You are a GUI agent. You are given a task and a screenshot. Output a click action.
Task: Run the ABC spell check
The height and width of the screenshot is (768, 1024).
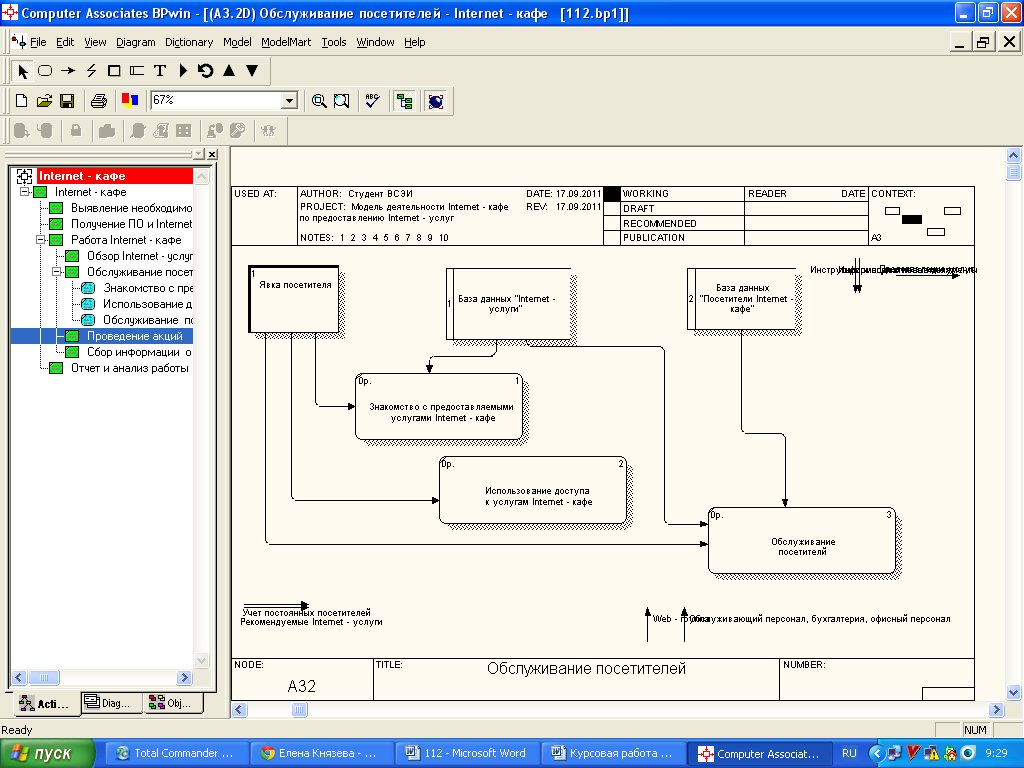[x=372, y=101]
